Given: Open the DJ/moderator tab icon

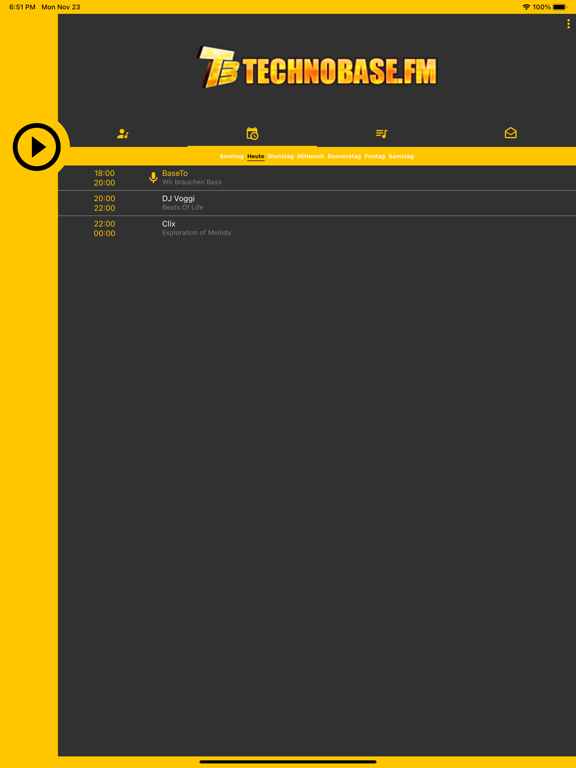Looking at the screenshot, I should coord(122,133).
